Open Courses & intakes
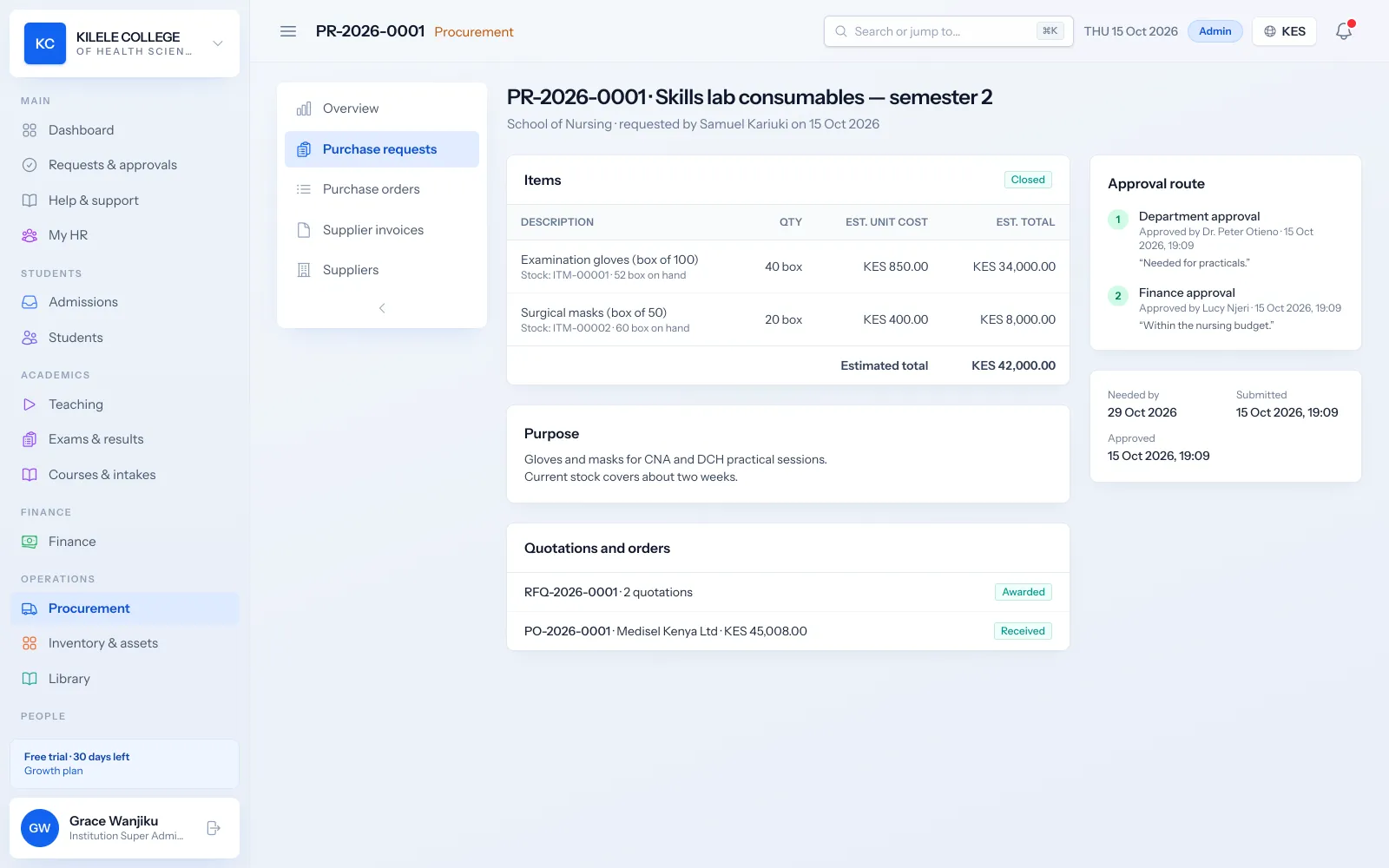This screenshot has width=1389, height=868. click(124, 475)
